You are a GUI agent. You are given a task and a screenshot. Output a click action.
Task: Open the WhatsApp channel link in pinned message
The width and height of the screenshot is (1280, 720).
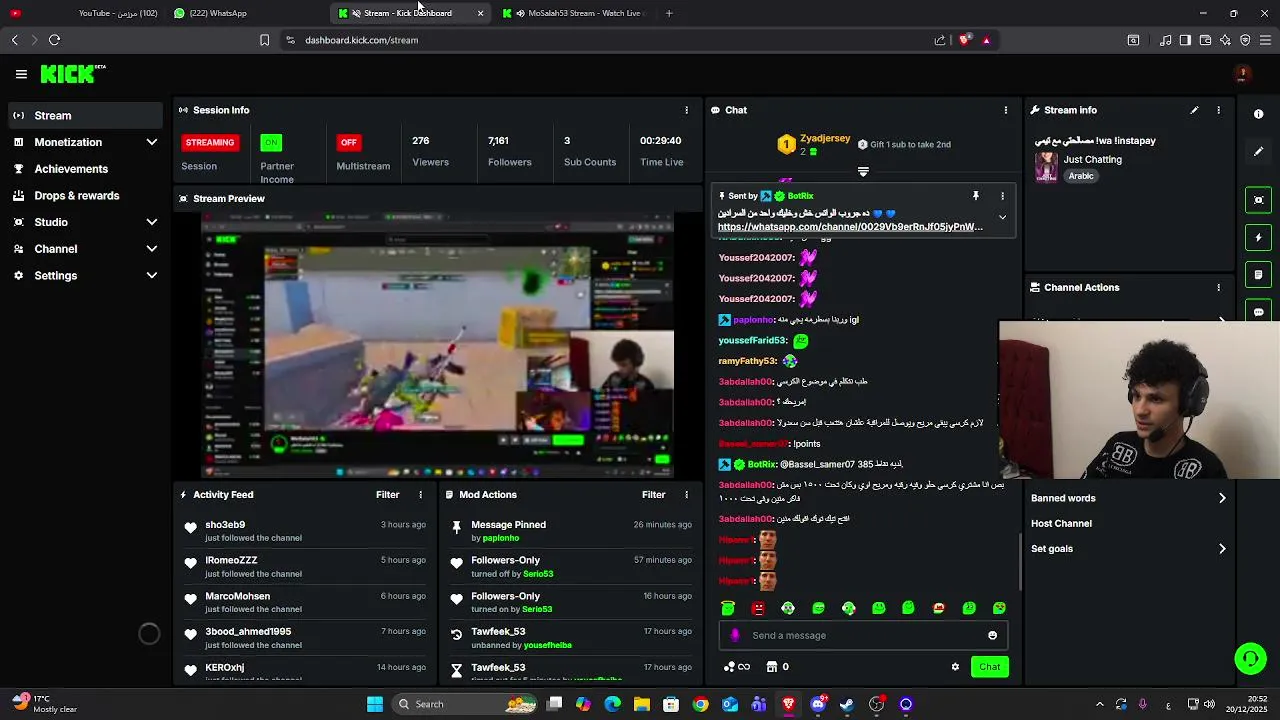[x=850, y=227]
